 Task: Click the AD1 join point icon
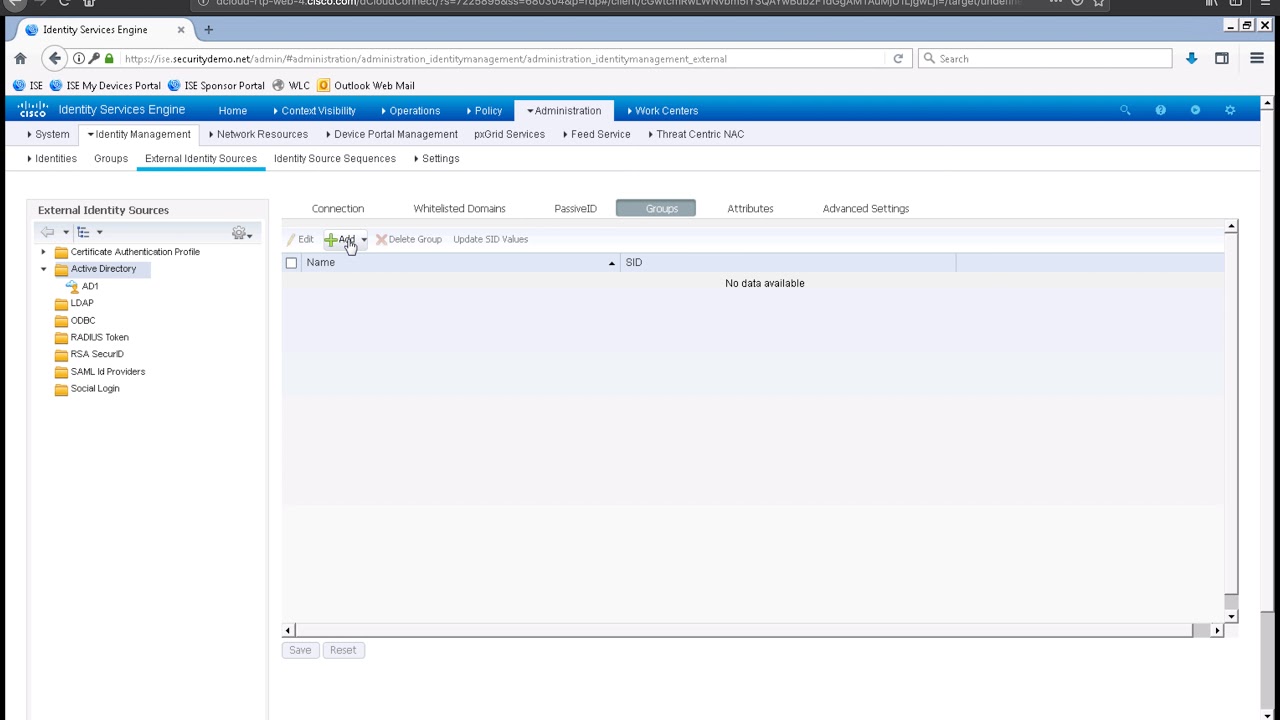73,286
